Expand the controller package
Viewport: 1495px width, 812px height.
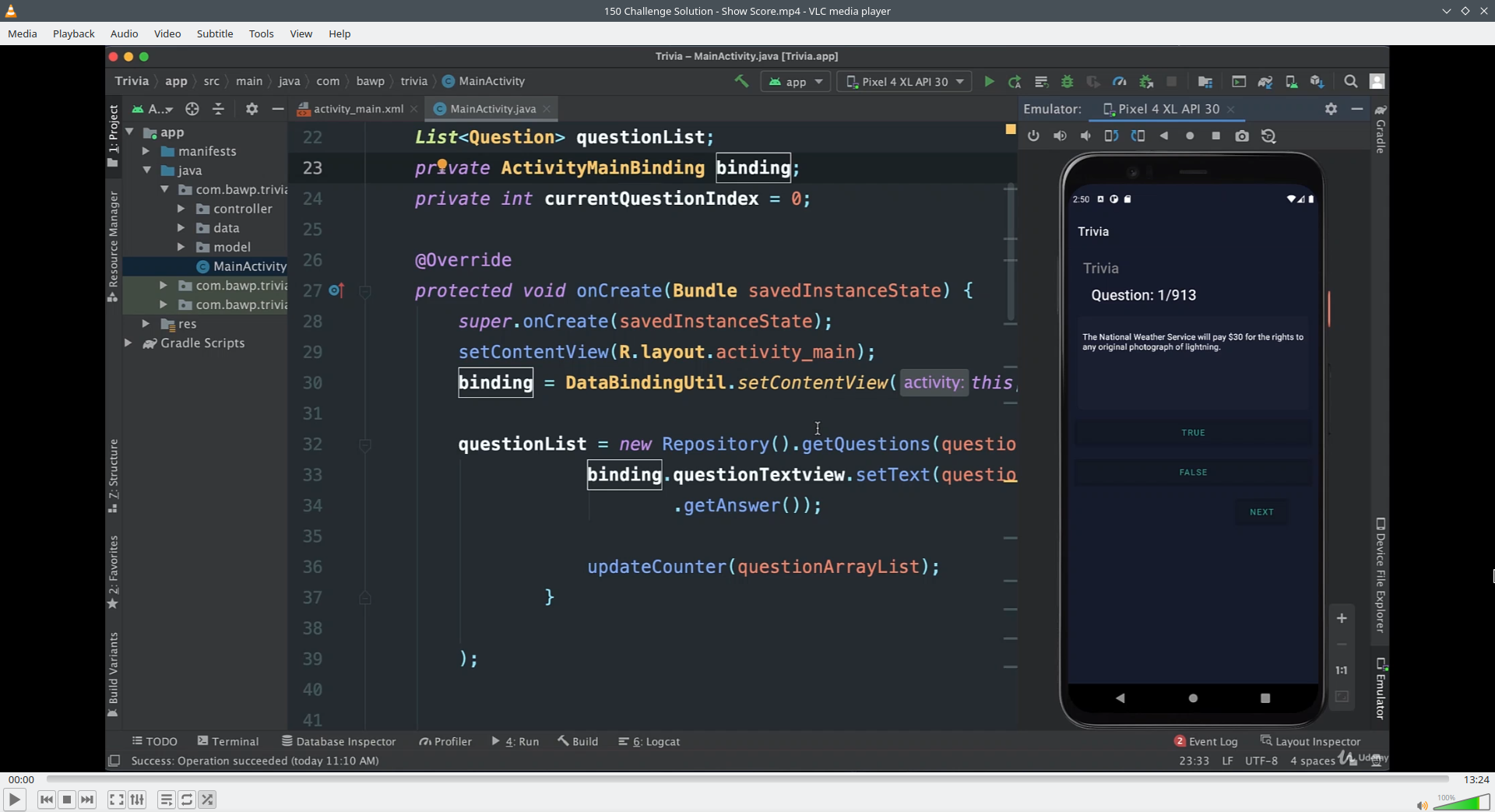click(x=181, y=209)
